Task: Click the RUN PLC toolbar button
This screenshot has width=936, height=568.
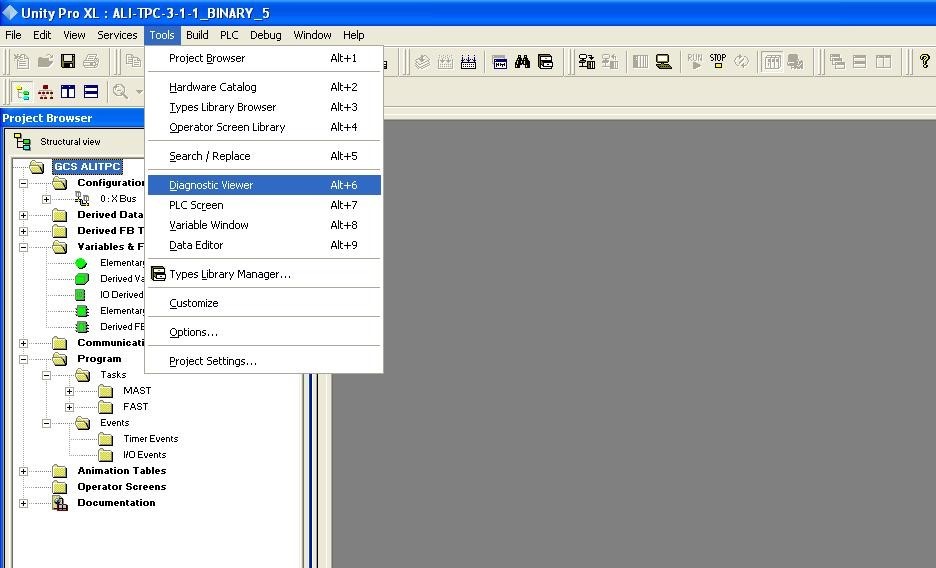Action: click(x=695, y=61)
